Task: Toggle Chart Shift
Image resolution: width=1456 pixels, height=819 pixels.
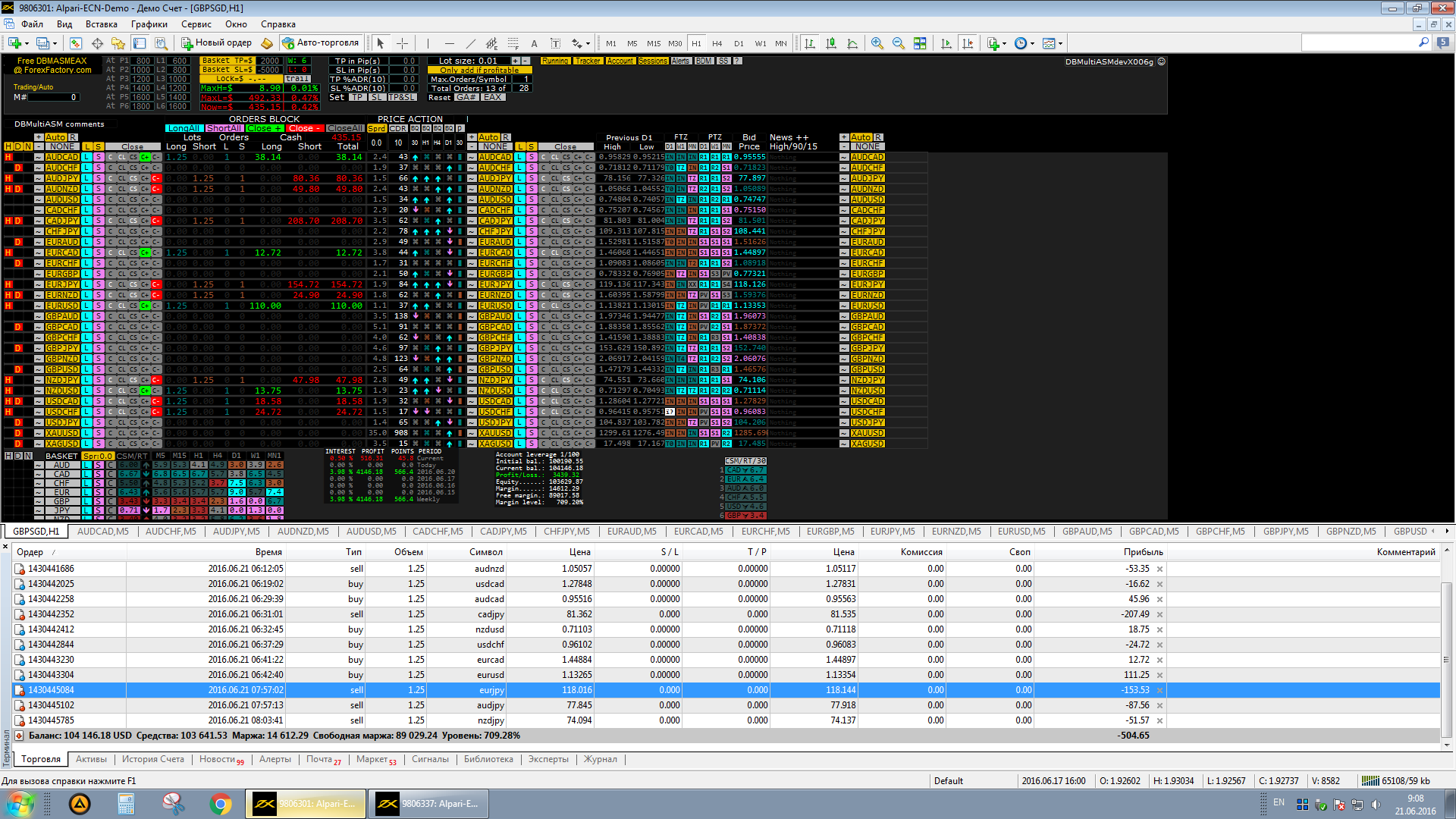Action: (968, 43)
